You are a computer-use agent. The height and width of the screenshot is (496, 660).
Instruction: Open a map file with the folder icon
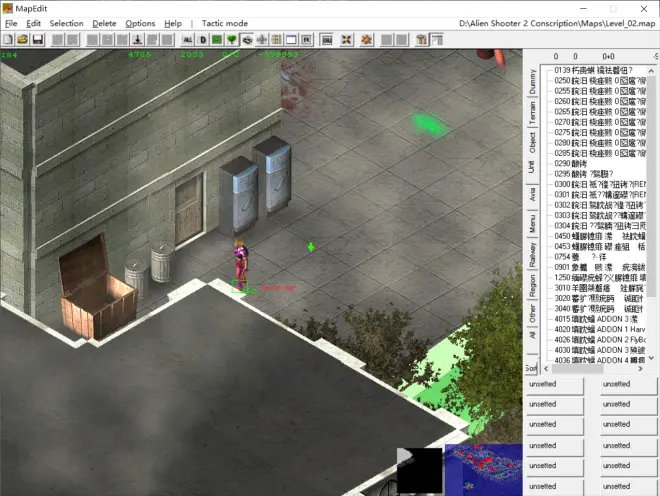(22, 40)
